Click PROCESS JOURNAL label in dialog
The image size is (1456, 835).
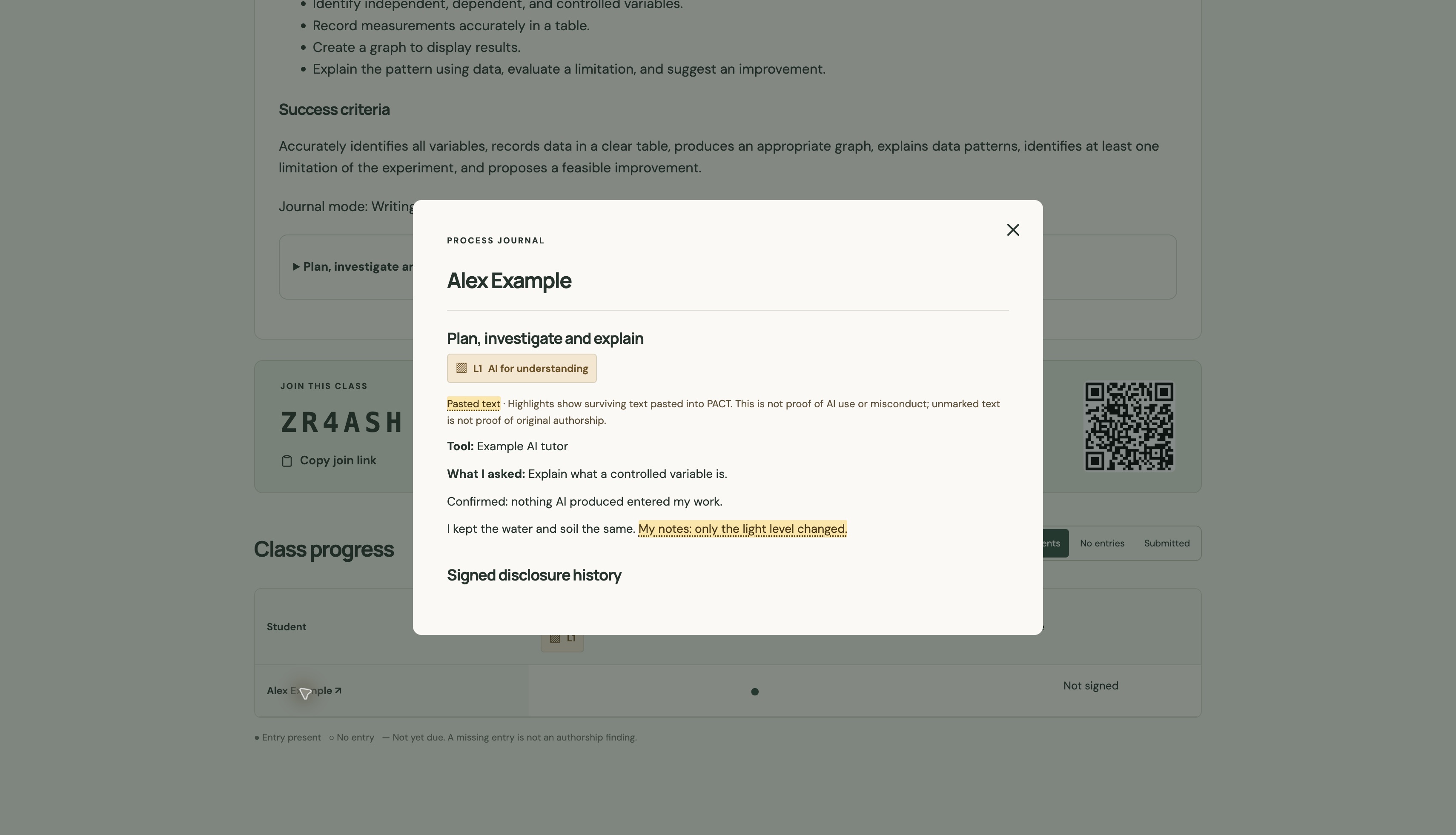[x=495, y=240]
